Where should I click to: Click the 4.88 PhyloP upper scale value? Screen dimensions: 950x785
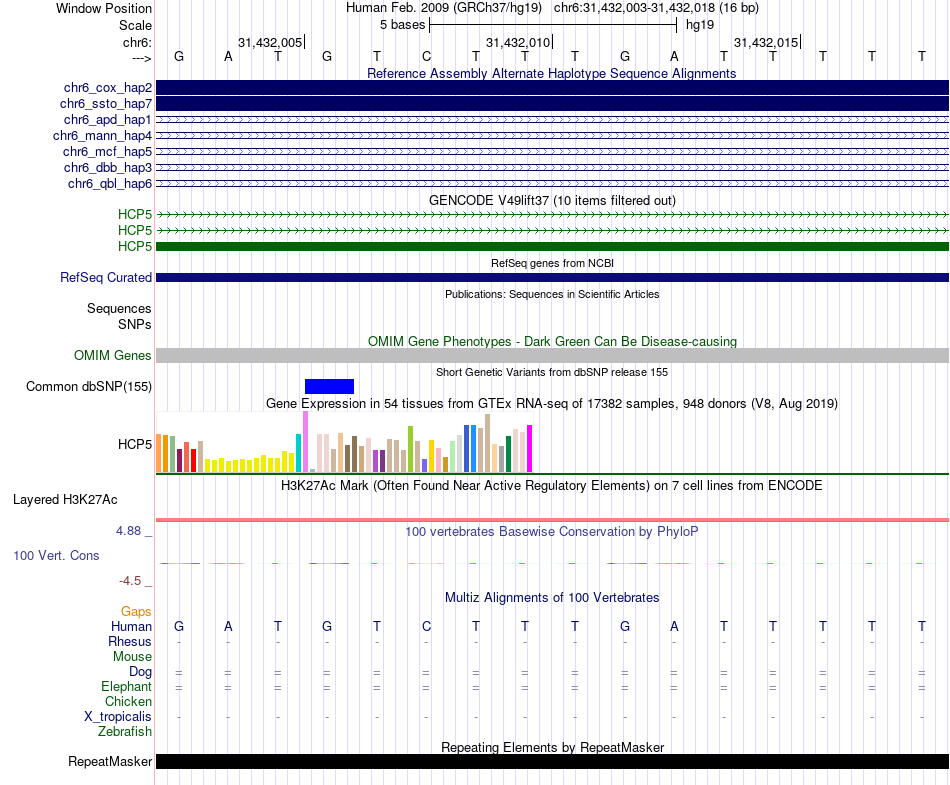[x=128, y=531]
